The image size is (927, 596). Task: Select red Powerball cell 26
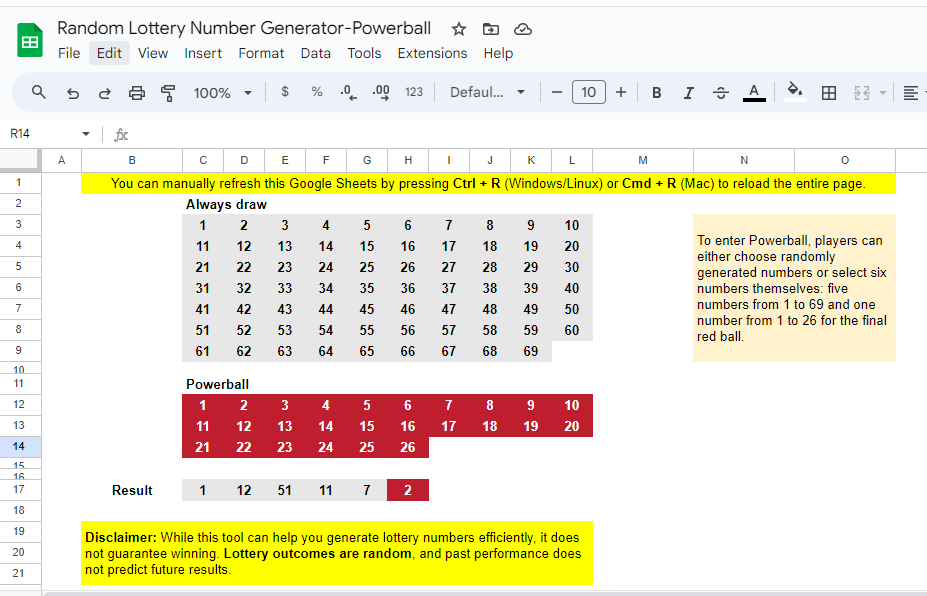click(408, 447)
